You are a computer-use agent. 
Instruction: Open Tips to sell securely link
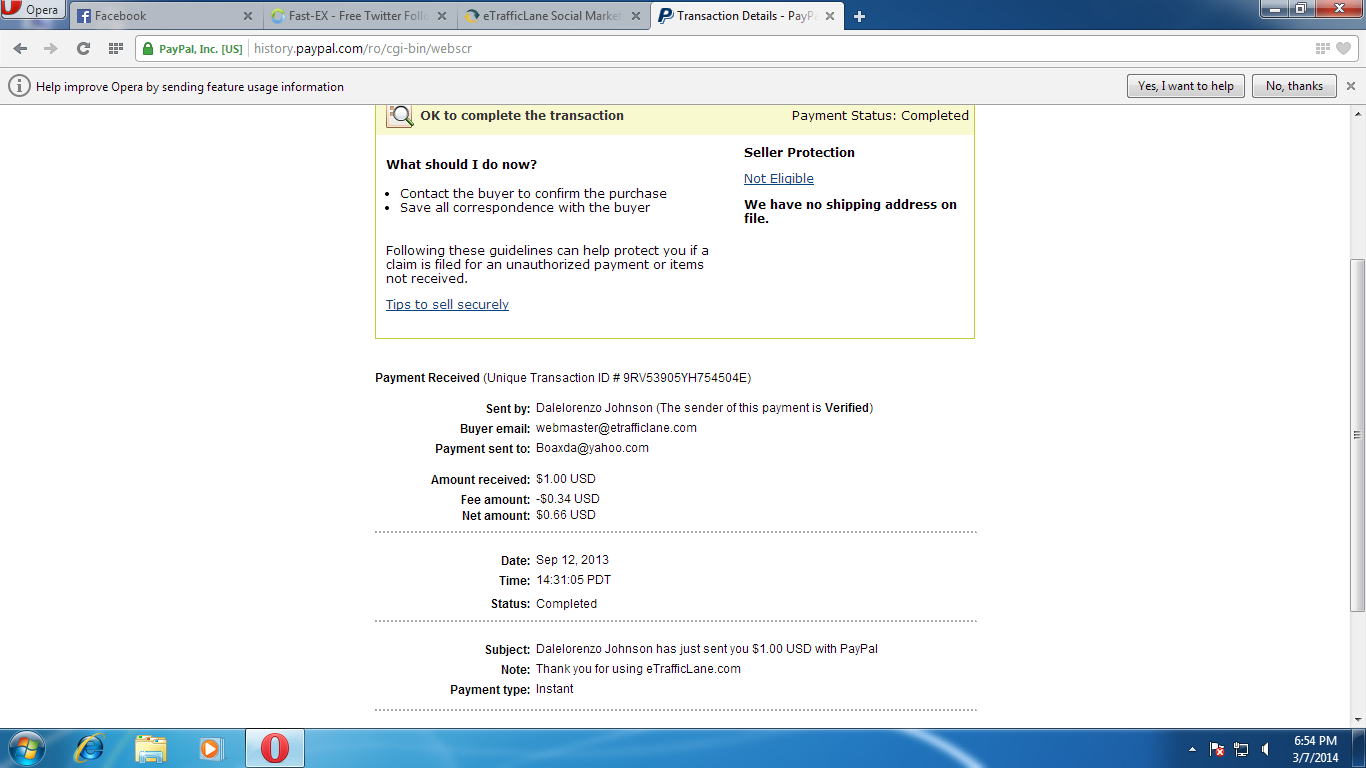point(447,305)
